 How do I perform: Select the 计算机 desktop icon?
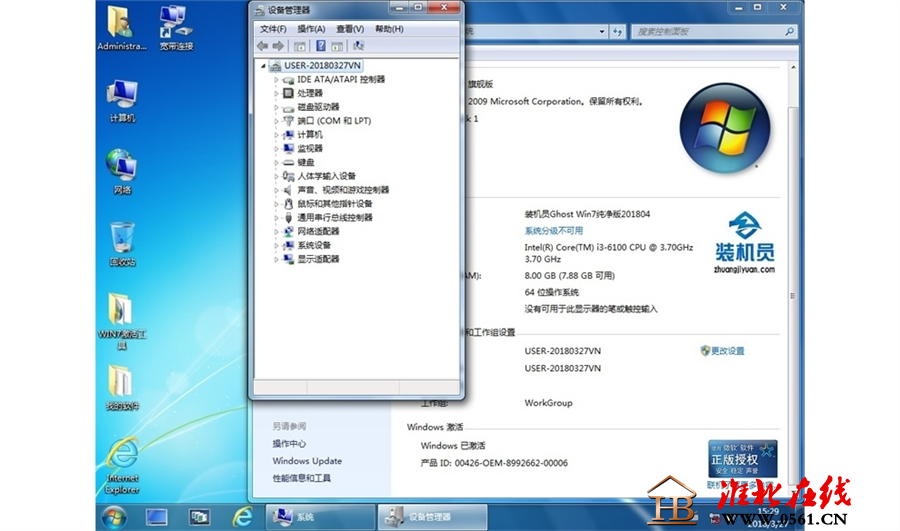click(x=122, y=95)
